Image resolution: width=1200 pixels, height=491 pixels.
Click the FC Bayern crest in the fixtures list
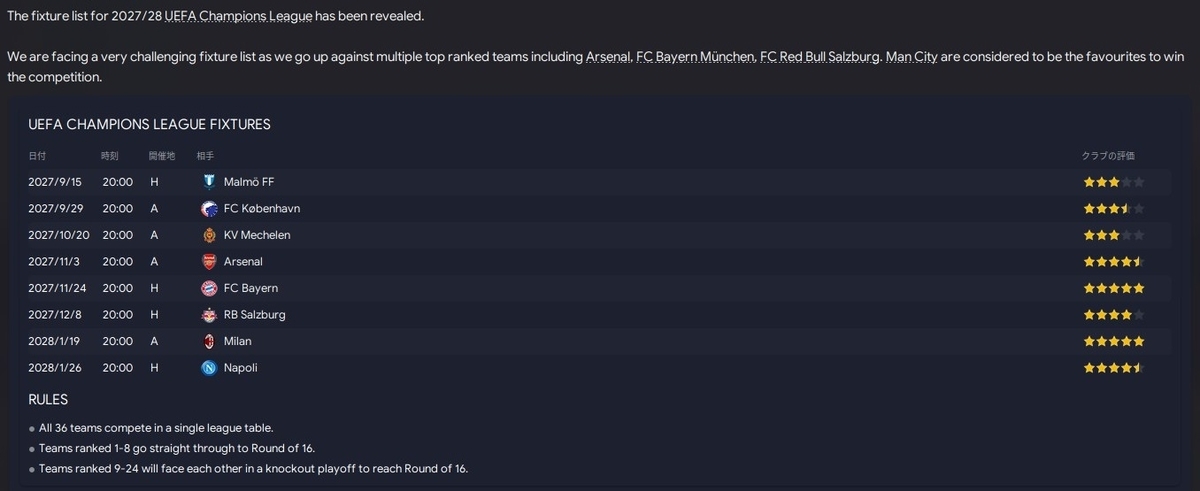coord(208,288)
